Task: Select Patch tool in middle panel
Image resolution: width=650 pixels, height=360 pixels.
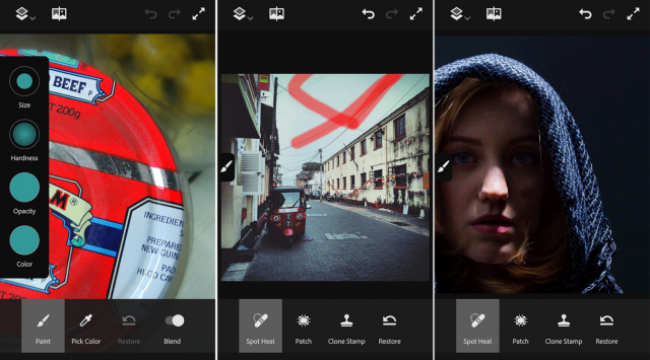Action: [x=303, y=329]
